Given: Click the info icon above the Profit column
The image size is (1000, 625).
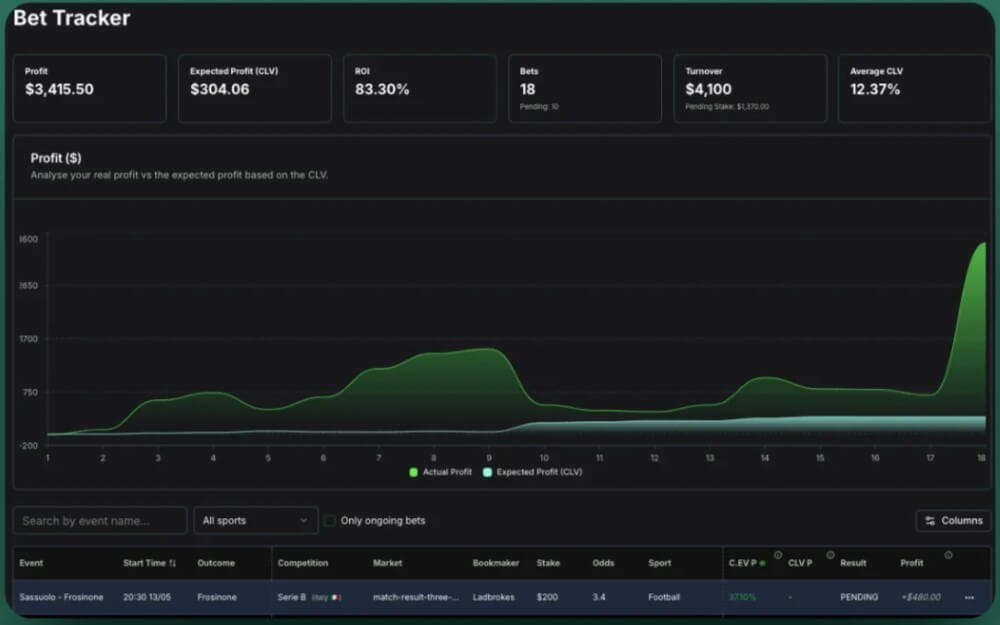Looking at the screenshot, I should tap(948, 553).
